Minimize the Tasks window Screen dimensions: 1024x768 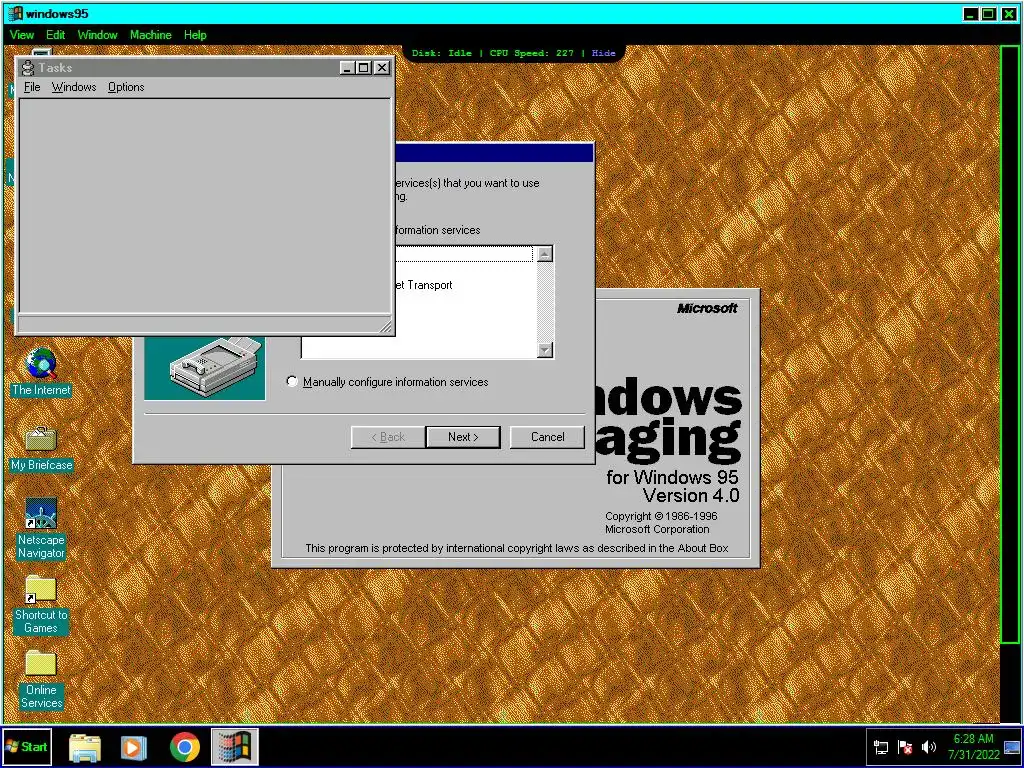(x=347, y=67)
